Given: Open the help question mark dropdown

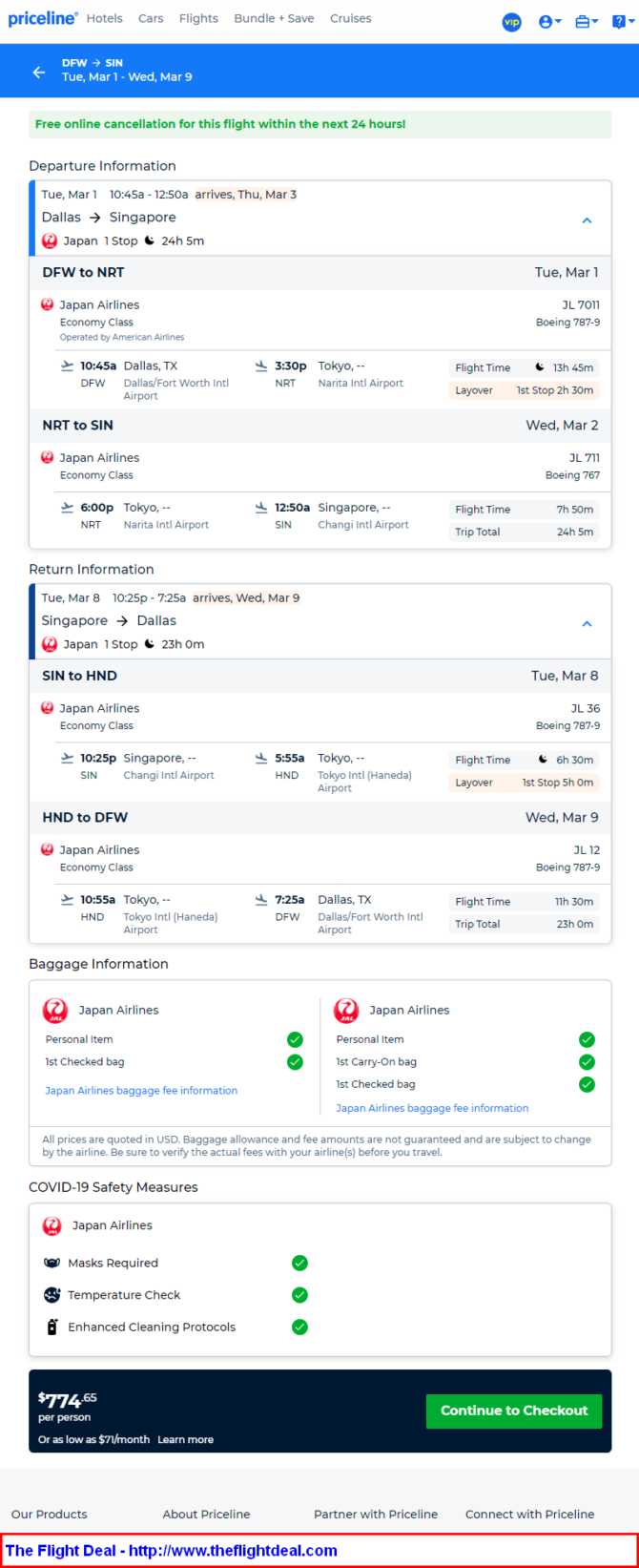Looking at the screenshot, I should point(622,21).
